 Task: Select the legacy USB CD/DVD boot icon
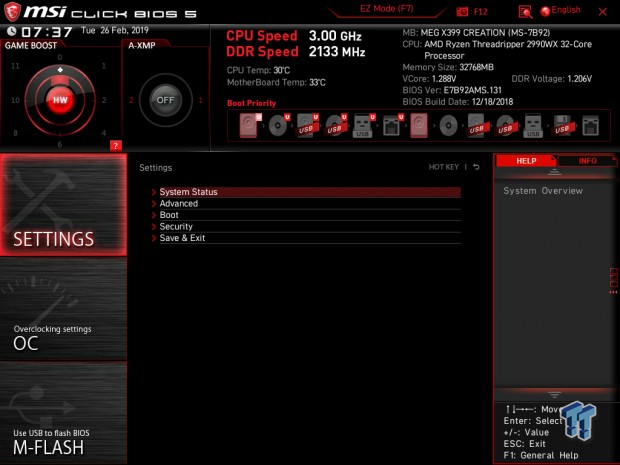pos(505,125)
